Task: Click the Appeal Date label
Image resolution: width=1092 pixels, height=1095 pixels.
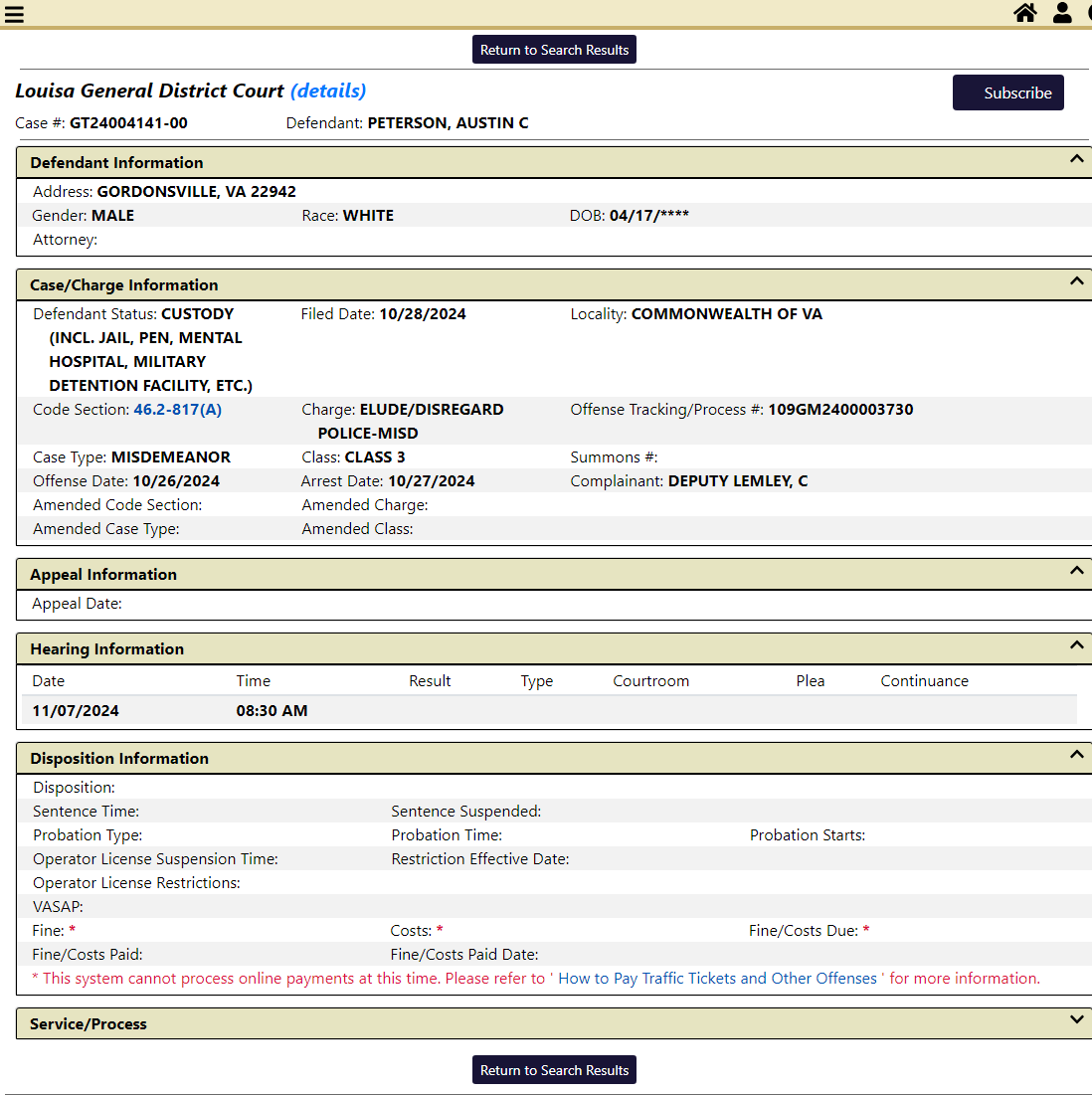Action: [77, 604]
